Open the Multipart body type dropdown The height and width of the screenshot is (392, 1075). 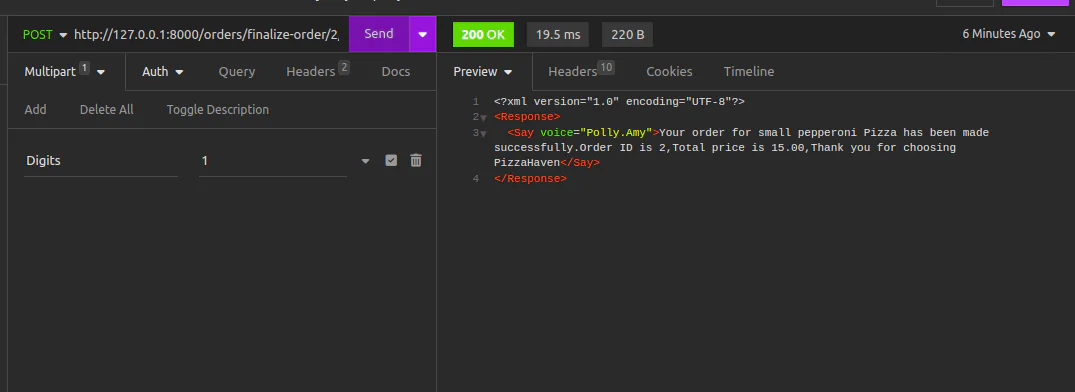pyautogui.click(x=65, y=71)
